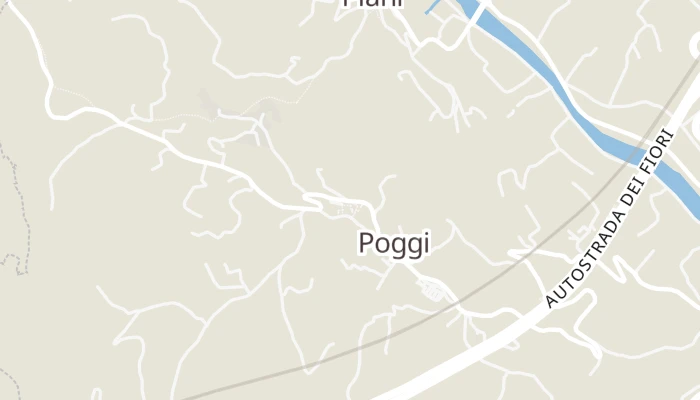Click the dotted building cluster above Poggi

(346, 207)
